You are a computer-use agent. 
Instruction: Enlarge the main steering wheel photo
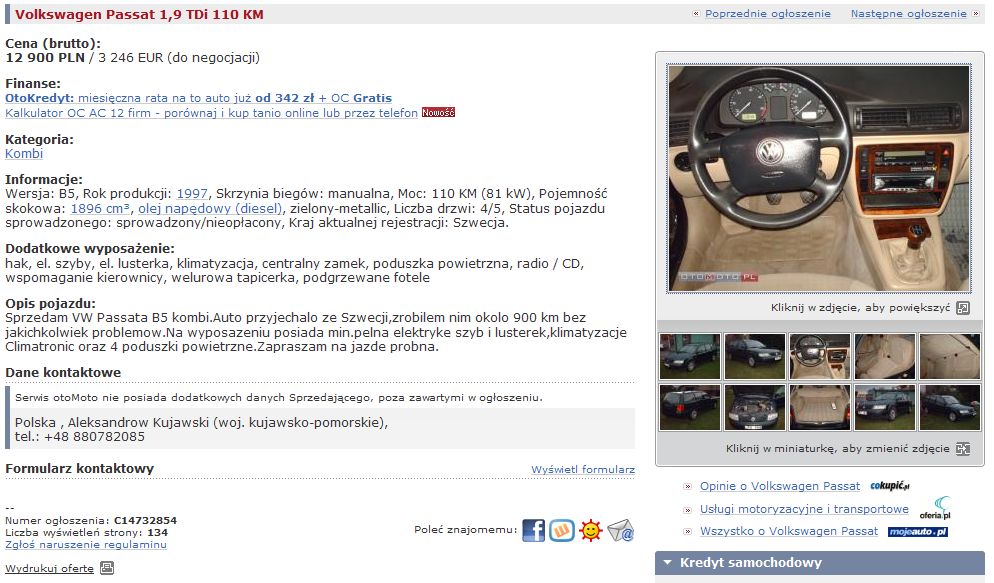pyautogui.click(x=819, y=178)
